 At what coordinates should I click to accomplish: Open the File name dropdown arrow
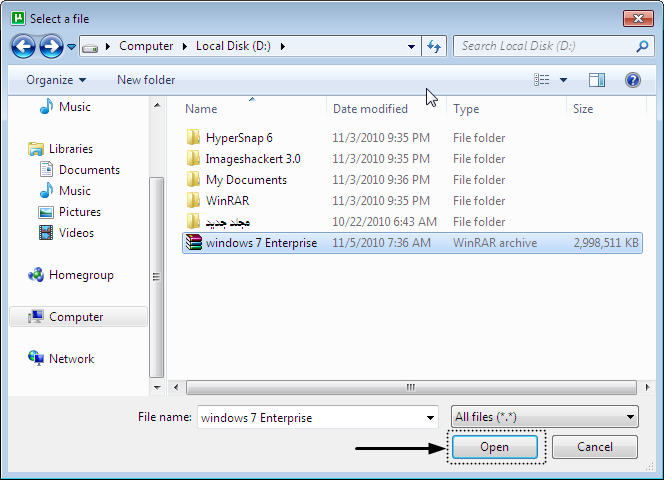(x=430, y=418)
